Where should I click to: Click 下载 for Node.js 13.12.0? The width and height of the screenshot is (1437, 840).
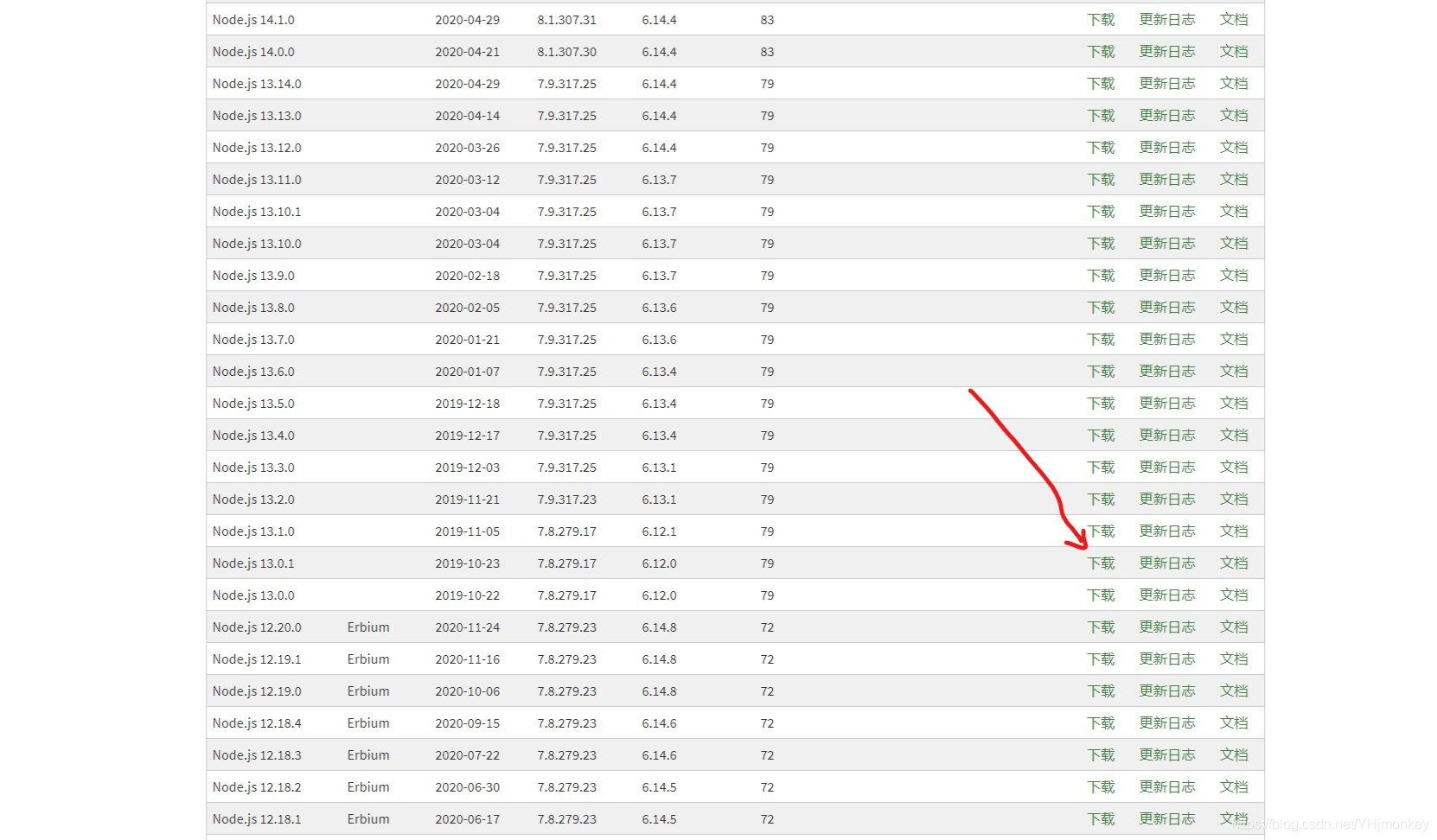click(1101, 148)
